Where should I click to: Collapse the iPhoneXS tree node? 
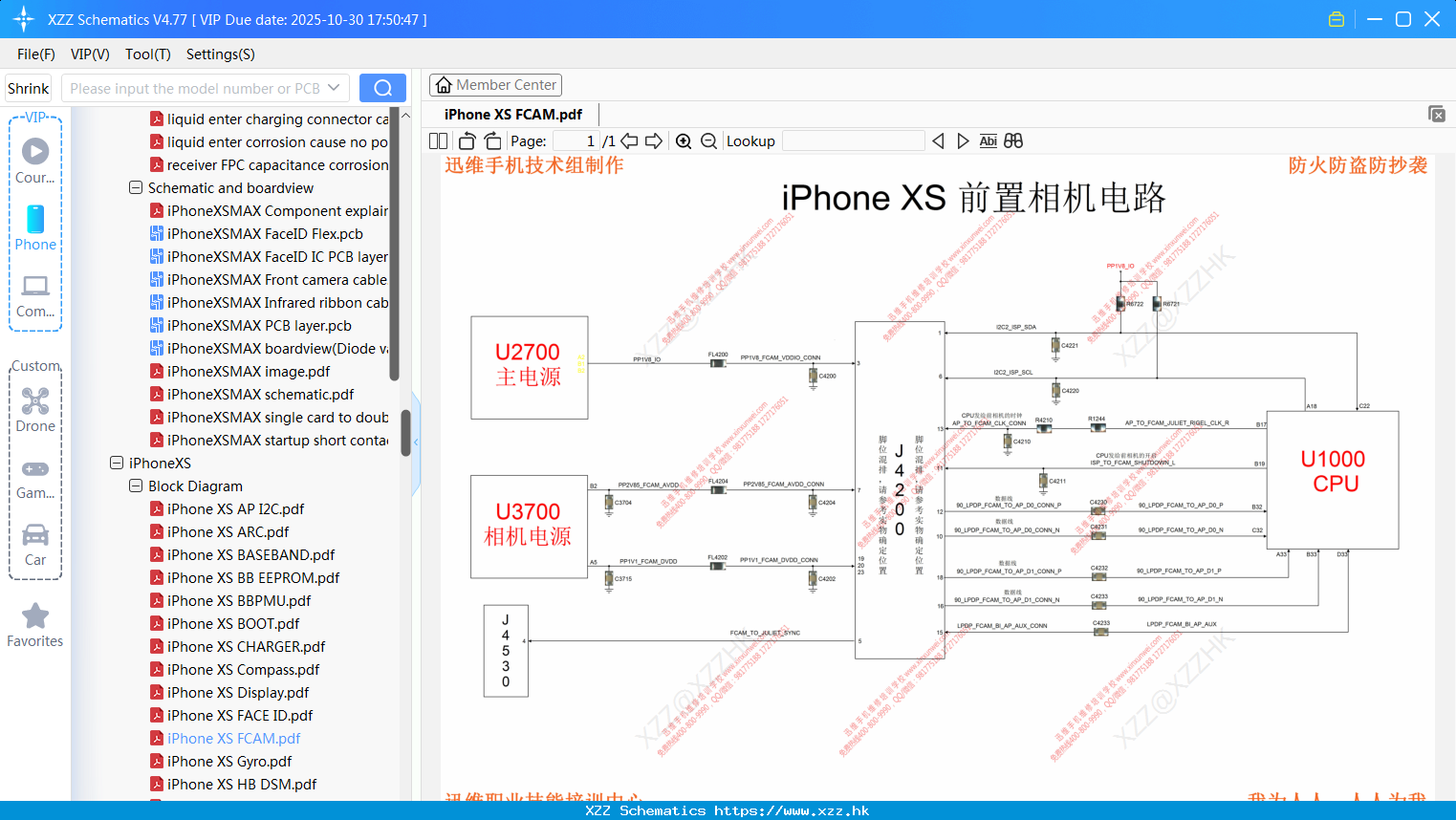click(117, 463)
